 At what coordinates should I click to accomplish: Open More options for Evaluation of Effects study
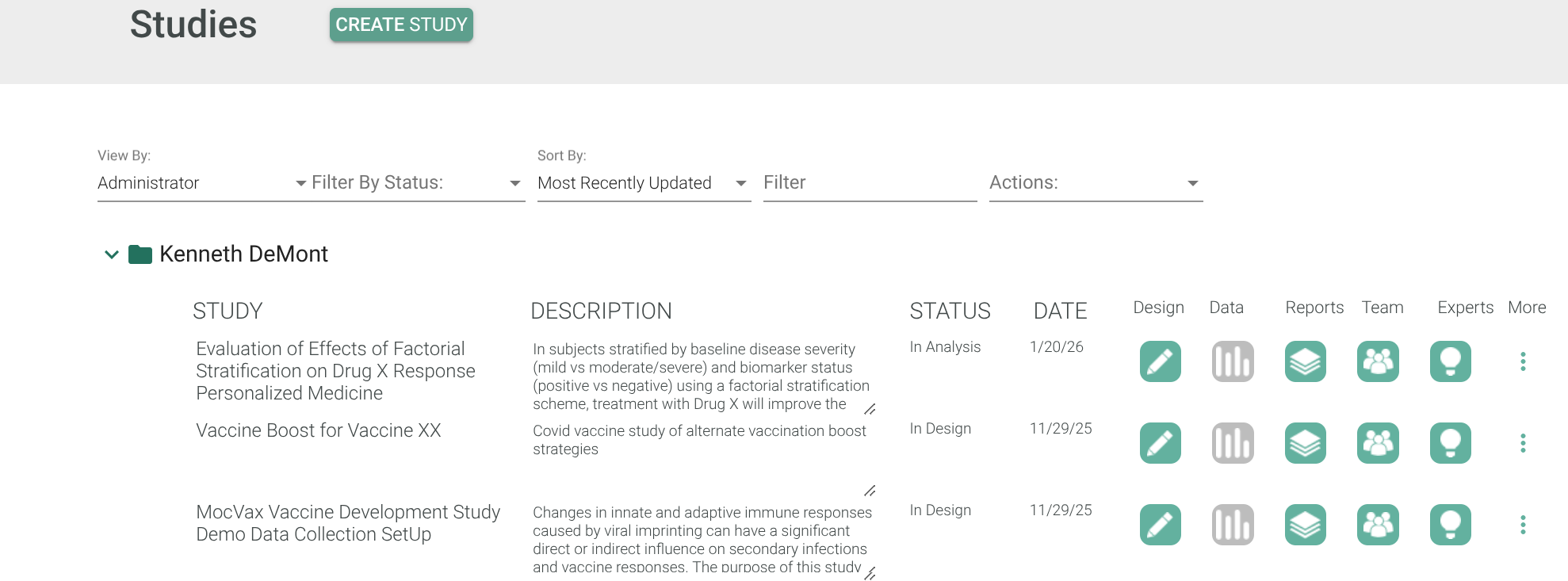1523,361
